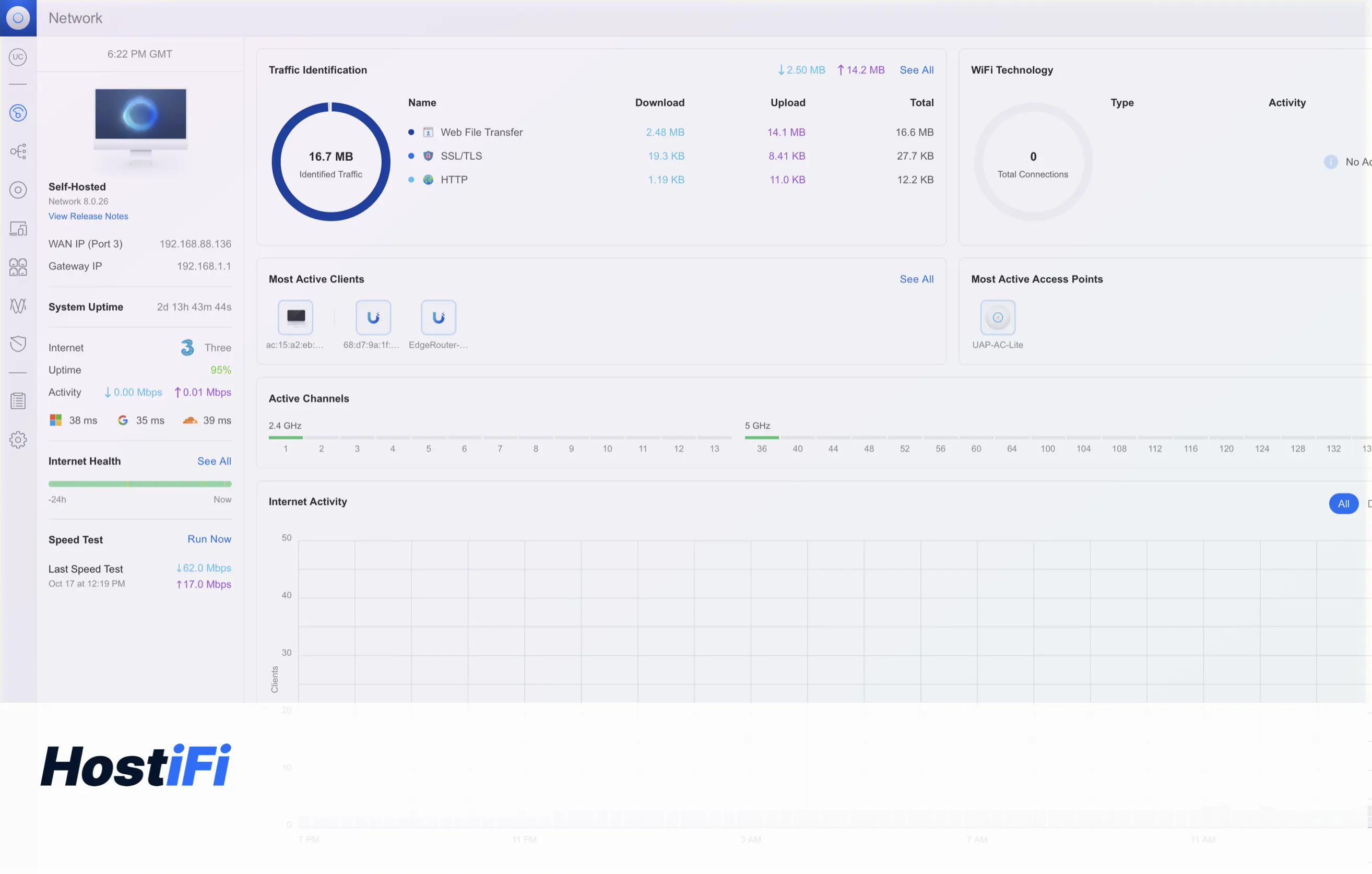Open the Topology view from the sidebar
Image resolution: width=1372 pixels, height=874 pixels.
point(18,151)
